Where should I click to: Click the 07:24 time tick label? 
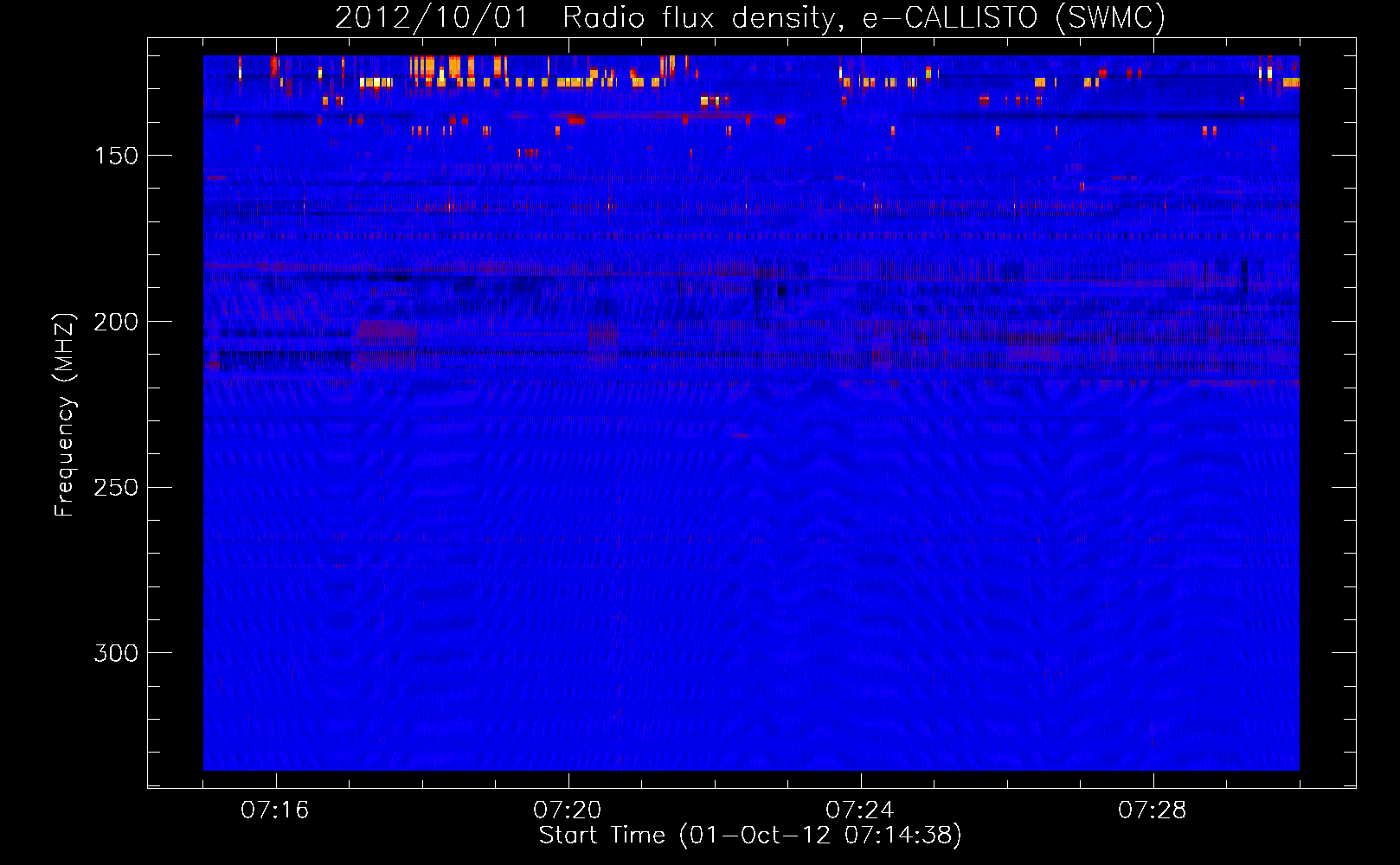coord(860,810)
